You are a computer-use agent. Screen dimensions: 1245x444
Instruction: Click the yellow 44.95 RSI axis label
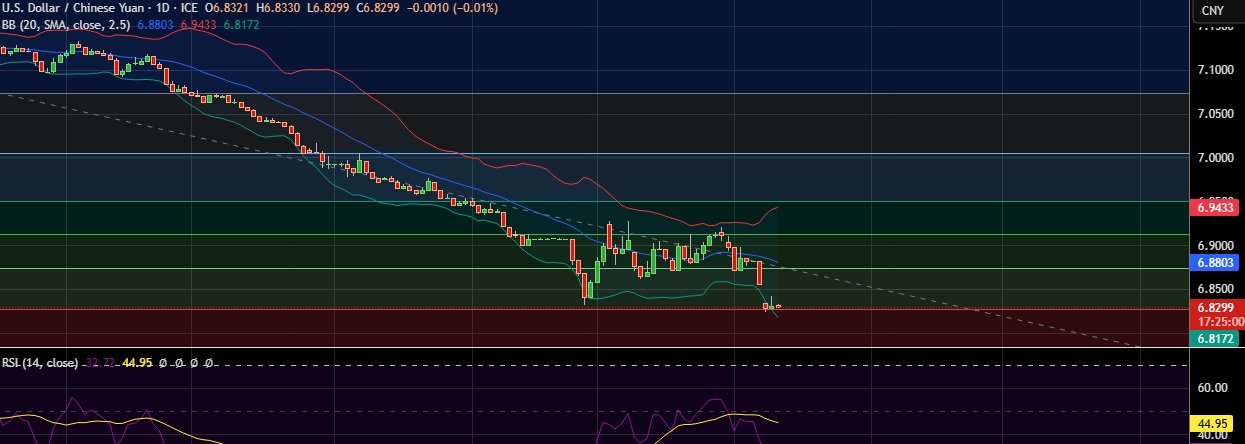tap(1216, 422)
